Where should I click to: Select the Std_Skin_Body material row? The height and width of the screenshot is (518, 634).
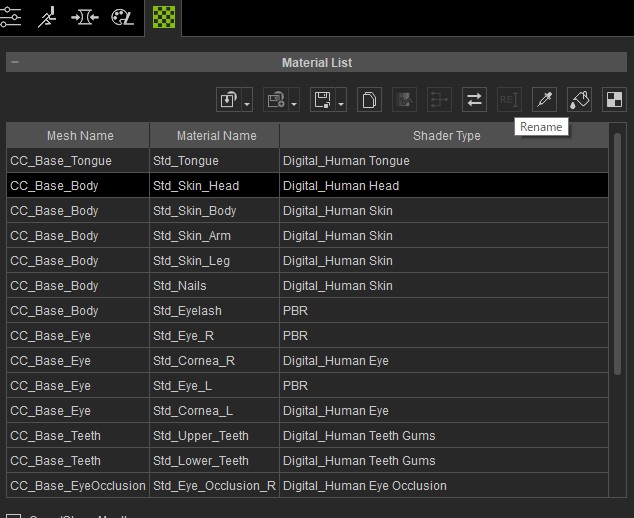pos(195,211)
